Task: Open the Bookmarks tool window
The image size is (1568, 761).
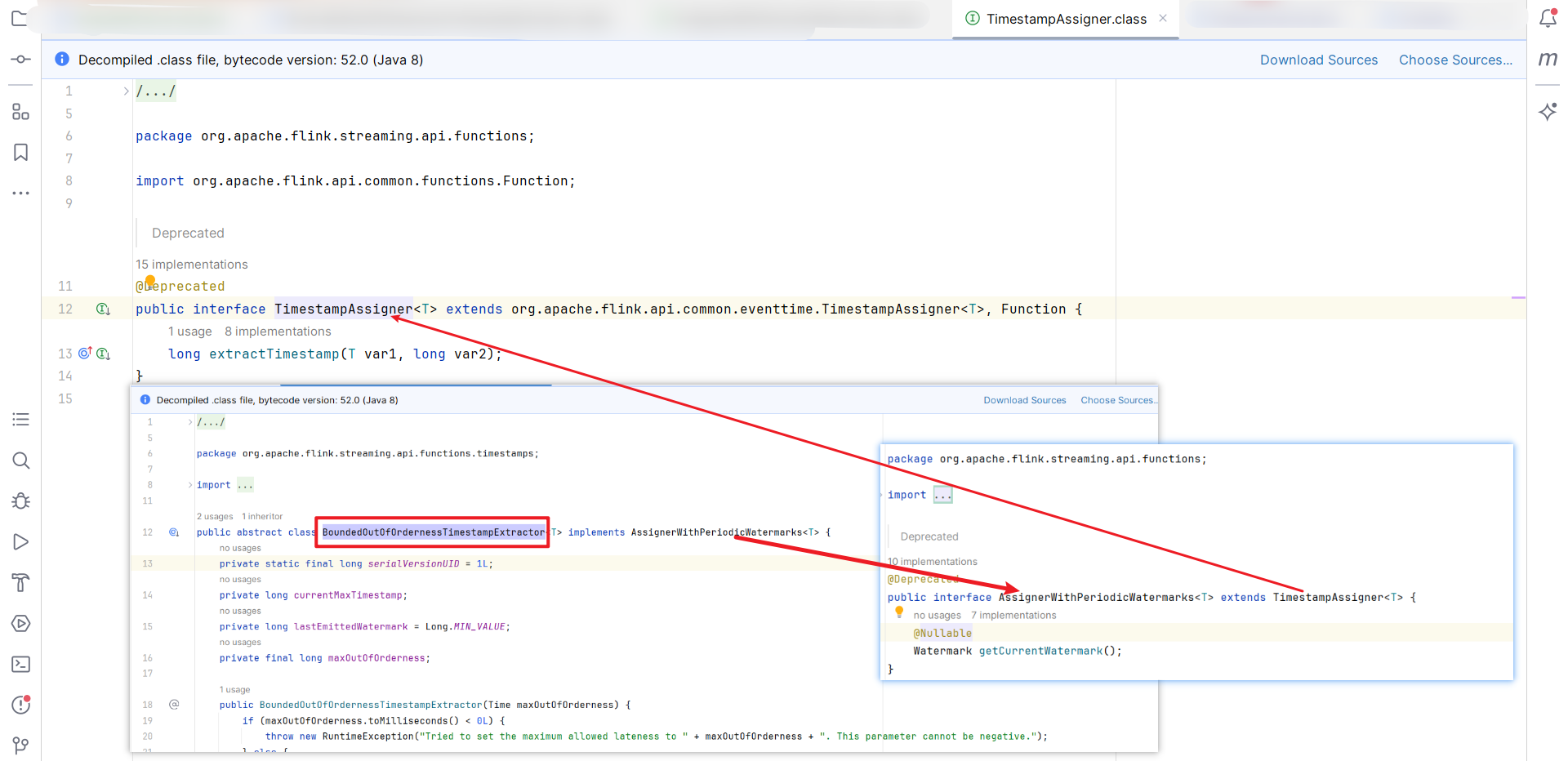Action: (x=20, y=153)
